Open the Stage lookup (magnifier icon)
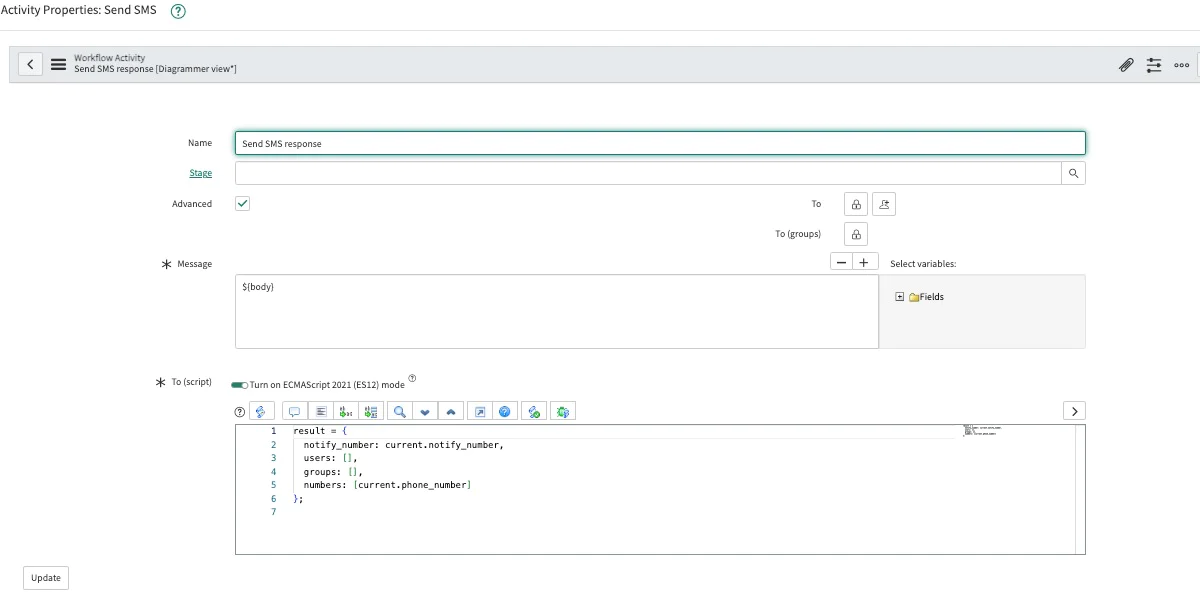 [x=1073, y=173]
